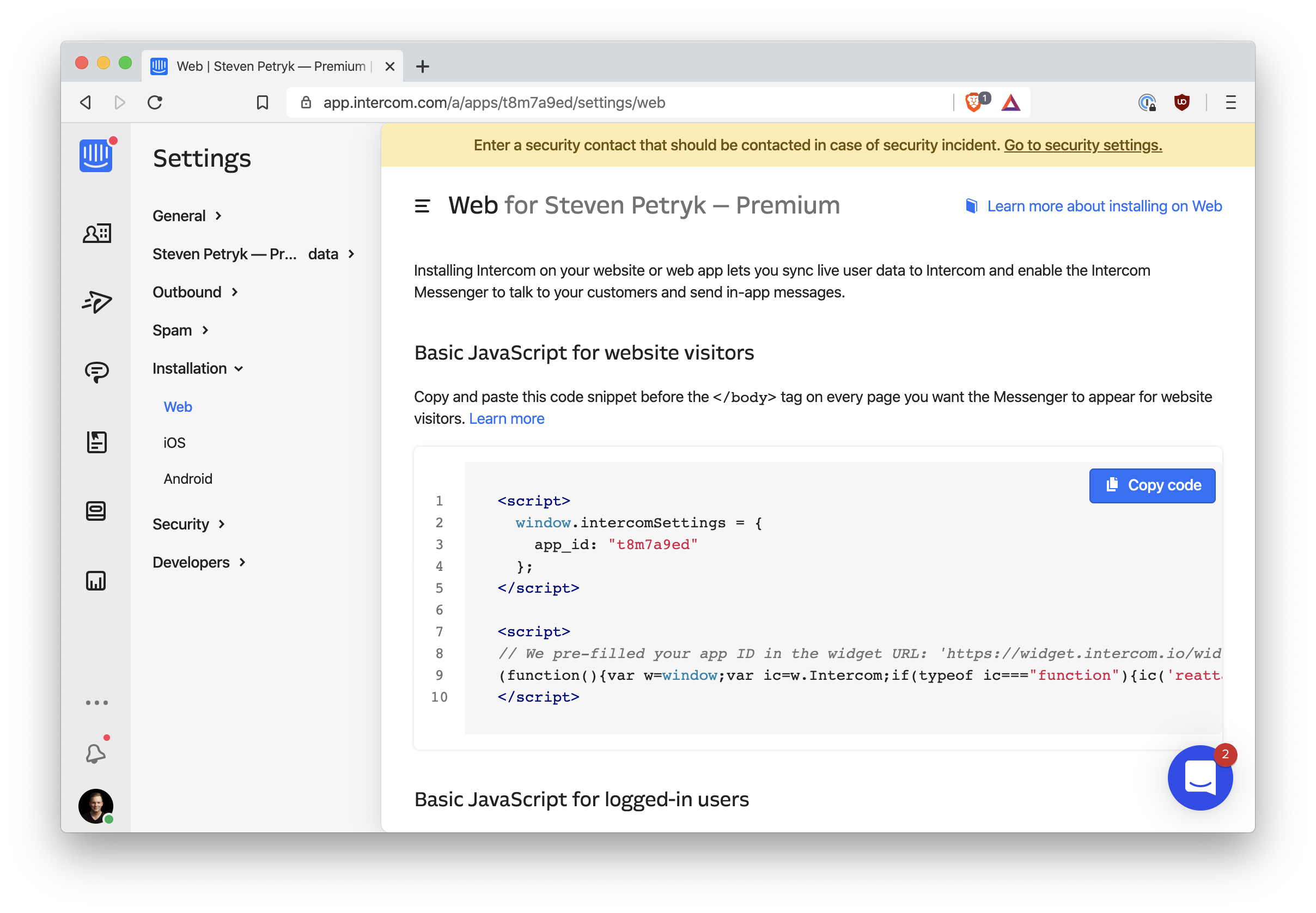Image resolution: width=1316 pixels, height=913 pixels.
Task: Click the browser address bar URL
Action: [494, 102]
